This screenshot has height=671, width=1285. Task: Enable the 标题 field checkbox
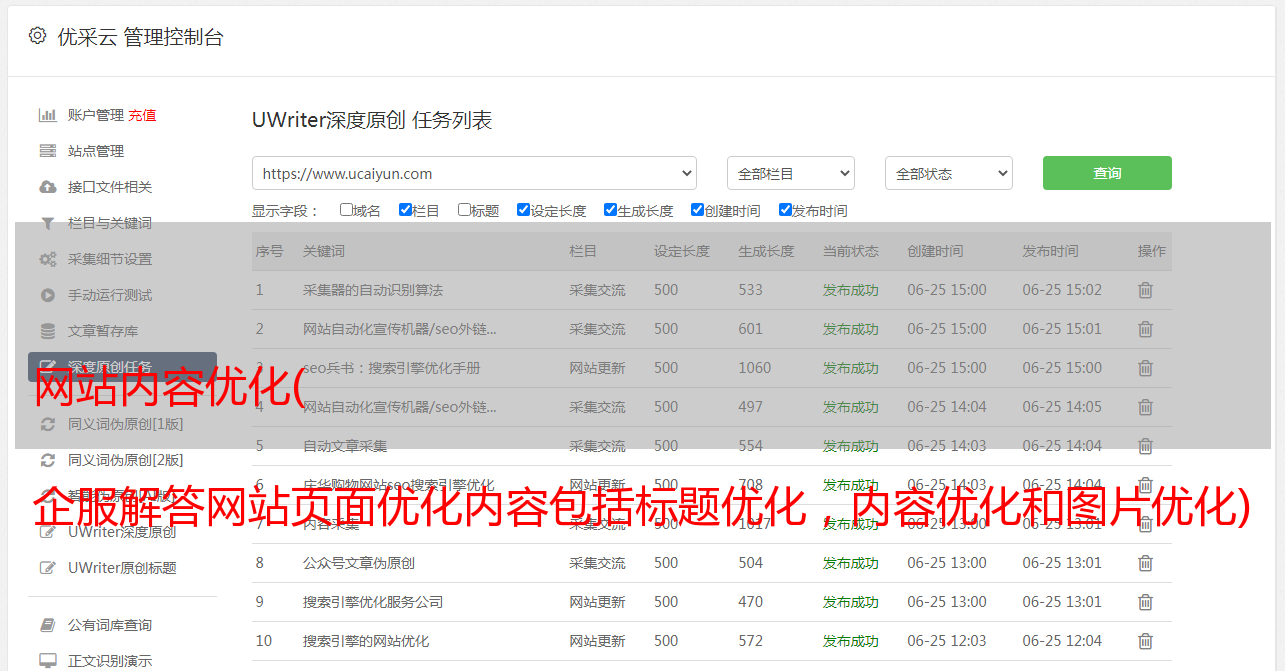click(x=464, y=210)
